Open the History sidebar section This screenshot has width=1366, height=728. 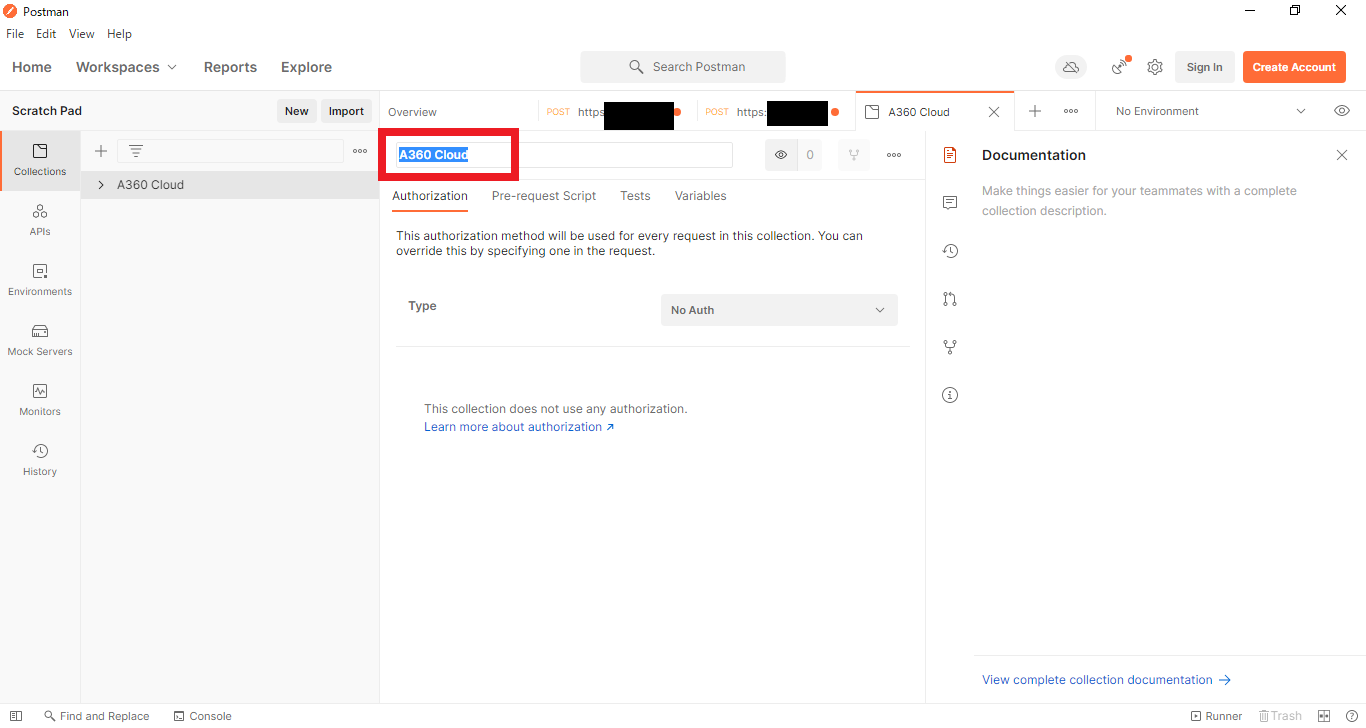tap(40, 460)
